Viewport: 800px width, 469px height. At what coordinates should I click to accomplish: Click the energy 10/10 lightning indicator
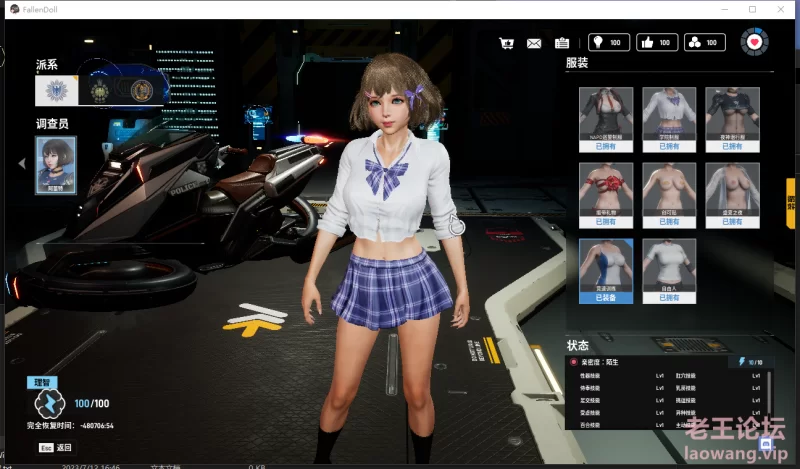(751, 362)
